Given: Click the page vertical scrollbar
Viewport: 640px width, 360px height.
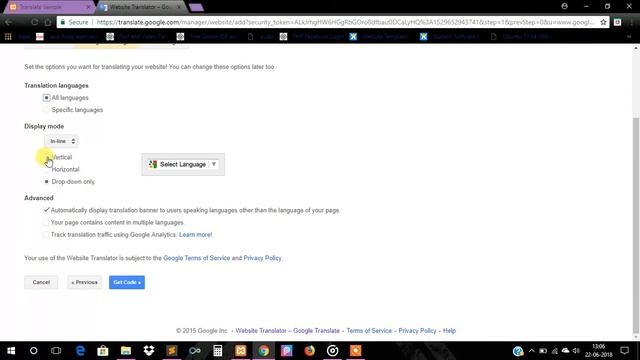Looking at the screenshot, I should click(x=636, y=224).
